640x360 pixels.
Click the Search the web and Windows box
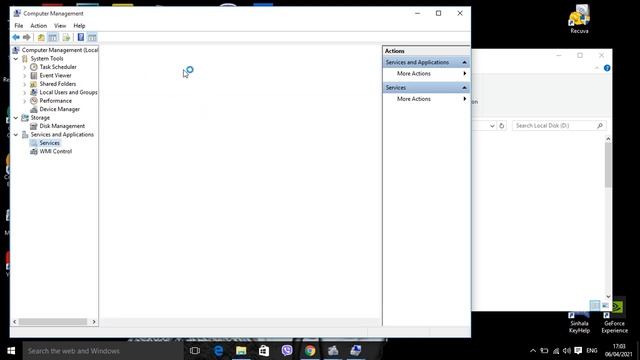coord(103,351)
